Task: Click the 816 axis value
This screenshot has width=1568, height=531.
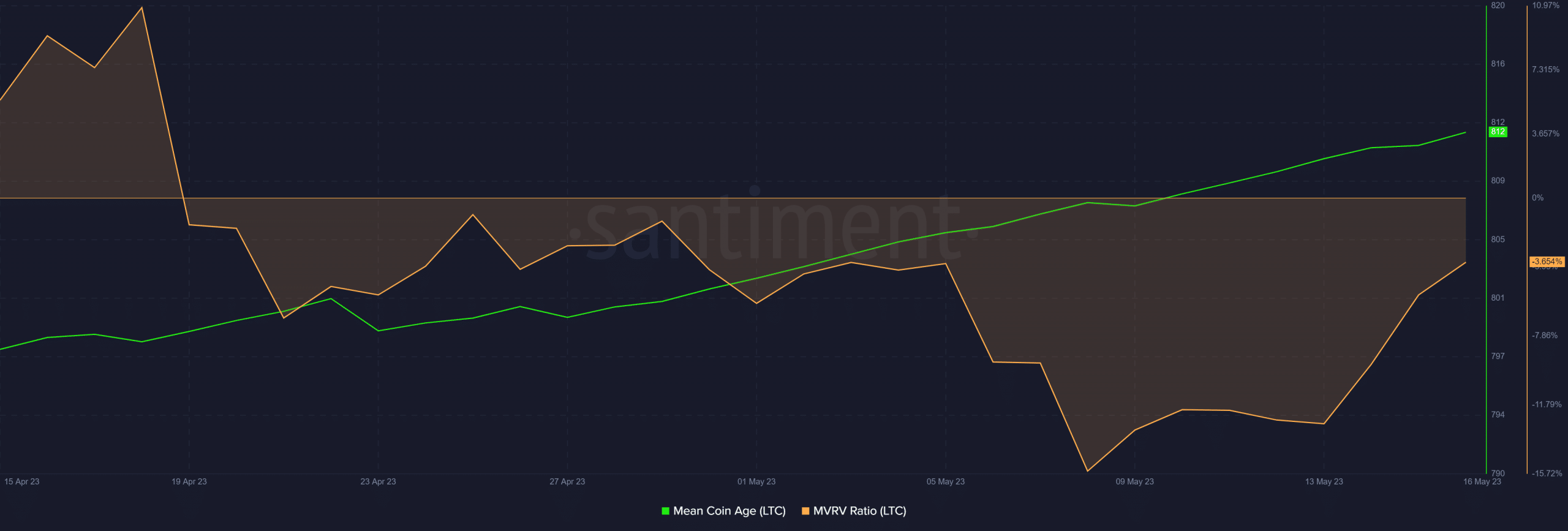Action: click(1498, 64)
